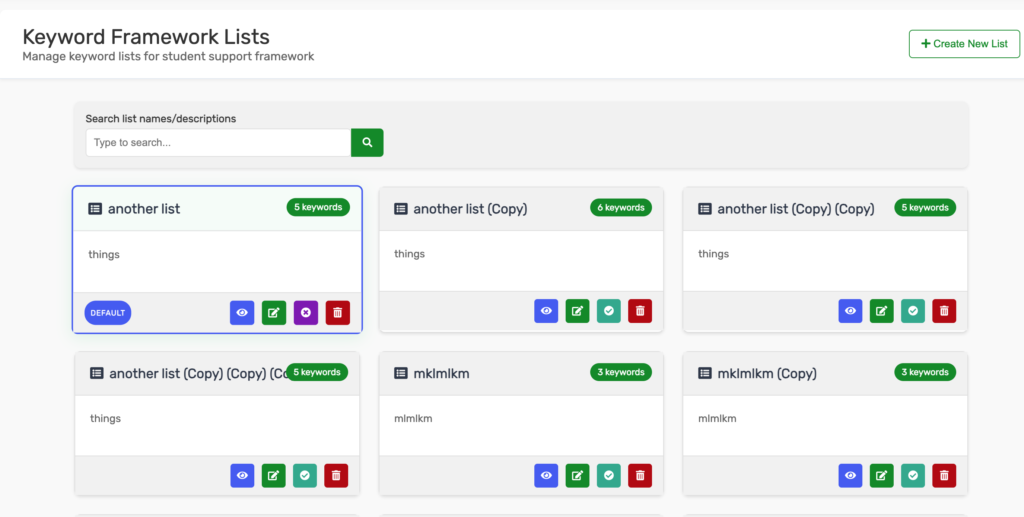Edit the 'another list' default card

274,313
